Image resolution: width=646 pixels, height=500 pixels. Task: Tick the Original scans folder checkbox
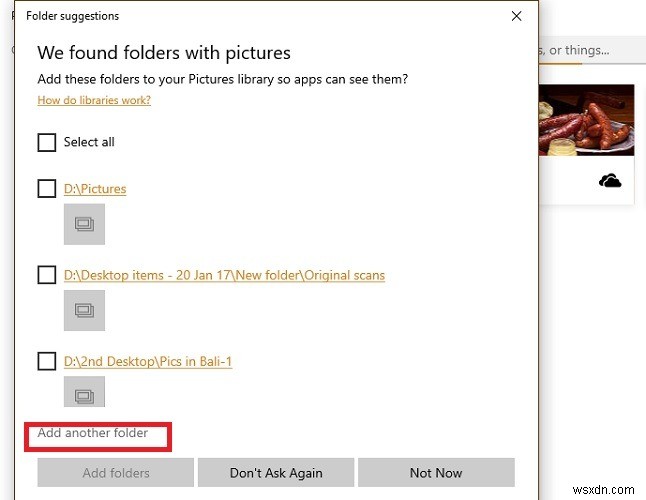47,275
